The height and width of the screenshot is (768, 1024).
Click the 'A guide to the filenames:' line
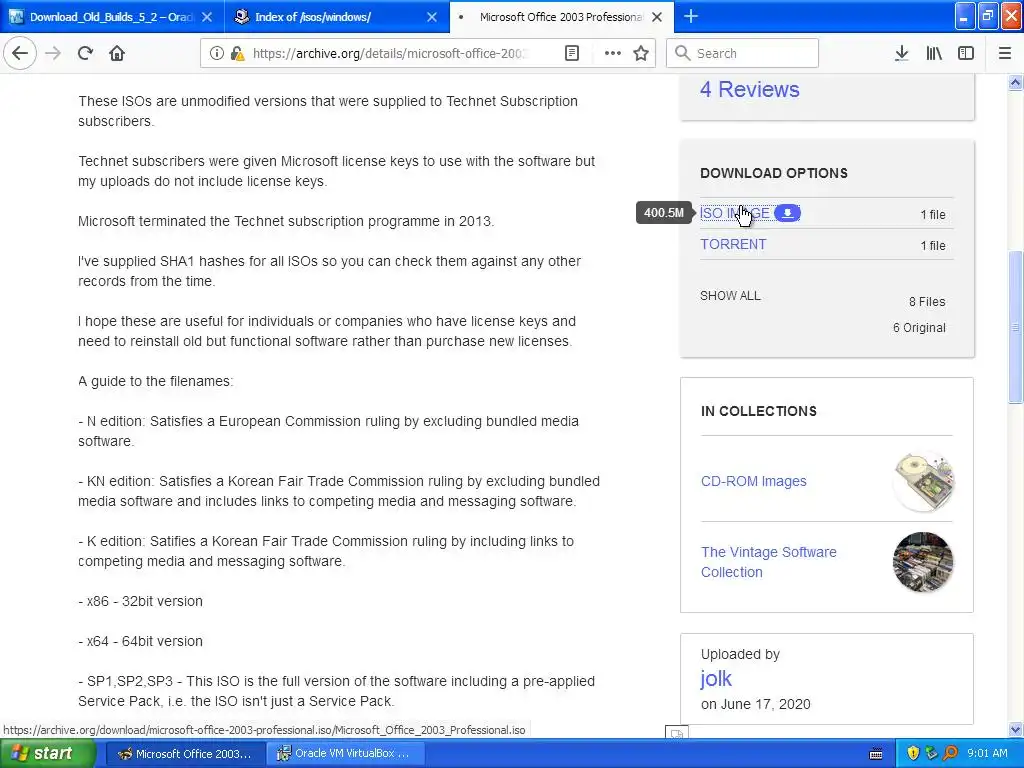(155, 381)
